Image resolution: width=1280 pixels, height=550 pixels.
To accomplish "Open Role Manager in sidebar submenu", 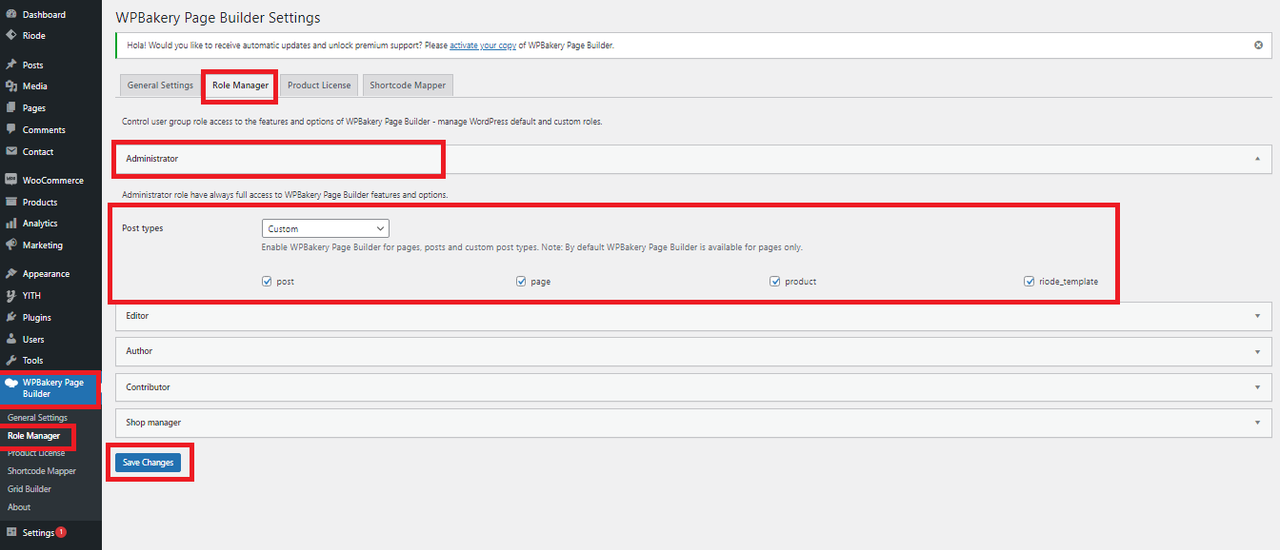I will 34,436.
